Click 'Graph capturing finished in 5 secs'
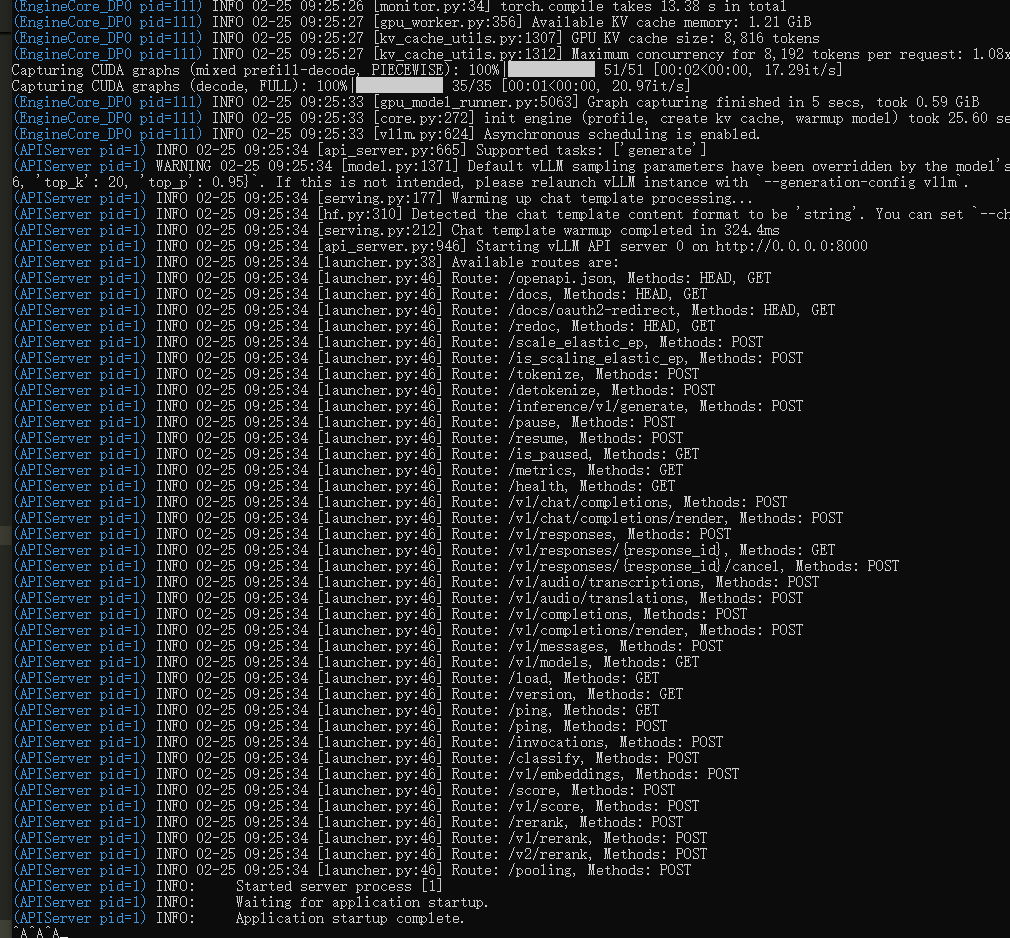 (x=727, y=102)
